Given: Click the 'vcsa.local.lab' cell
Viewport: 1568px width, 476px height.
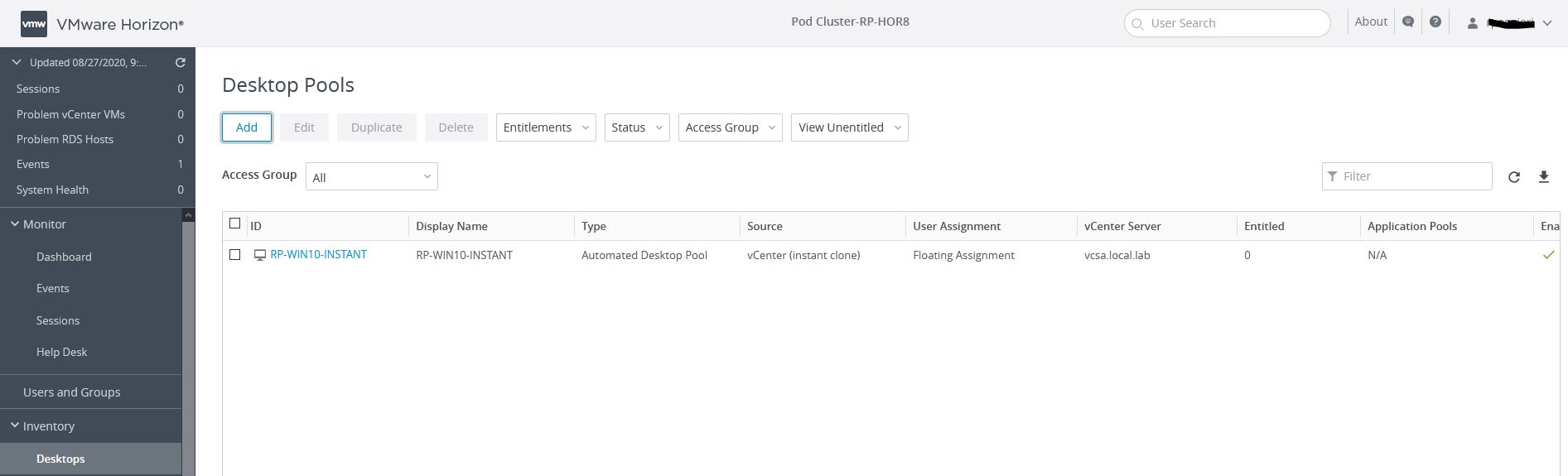Looking at the screenshot, I should (1117, 255).
